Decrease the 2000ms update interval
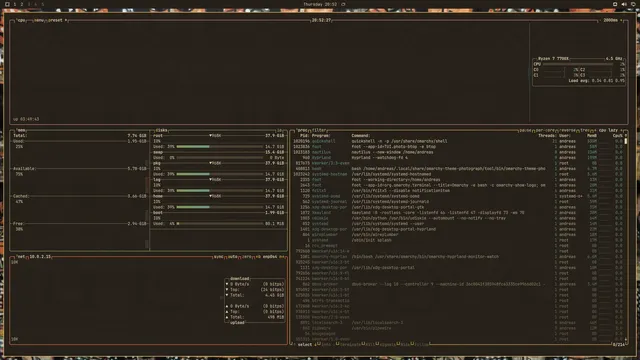 (601, 20)
